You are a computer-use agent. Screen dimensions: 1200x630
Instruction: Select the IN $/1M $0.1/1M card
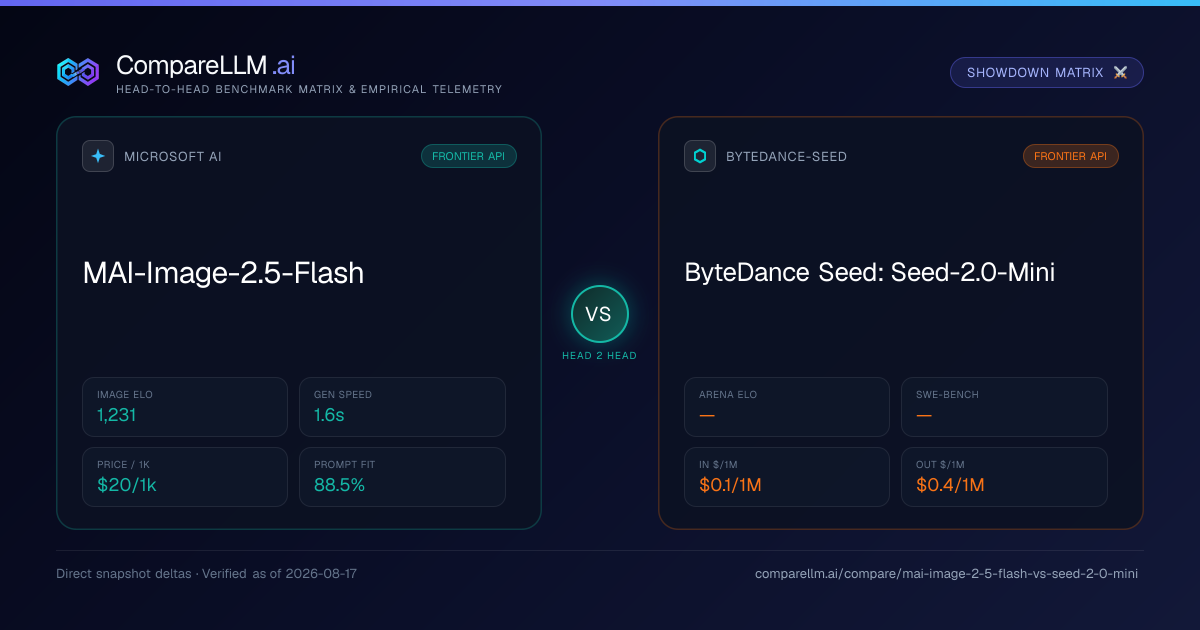(787, 477)
